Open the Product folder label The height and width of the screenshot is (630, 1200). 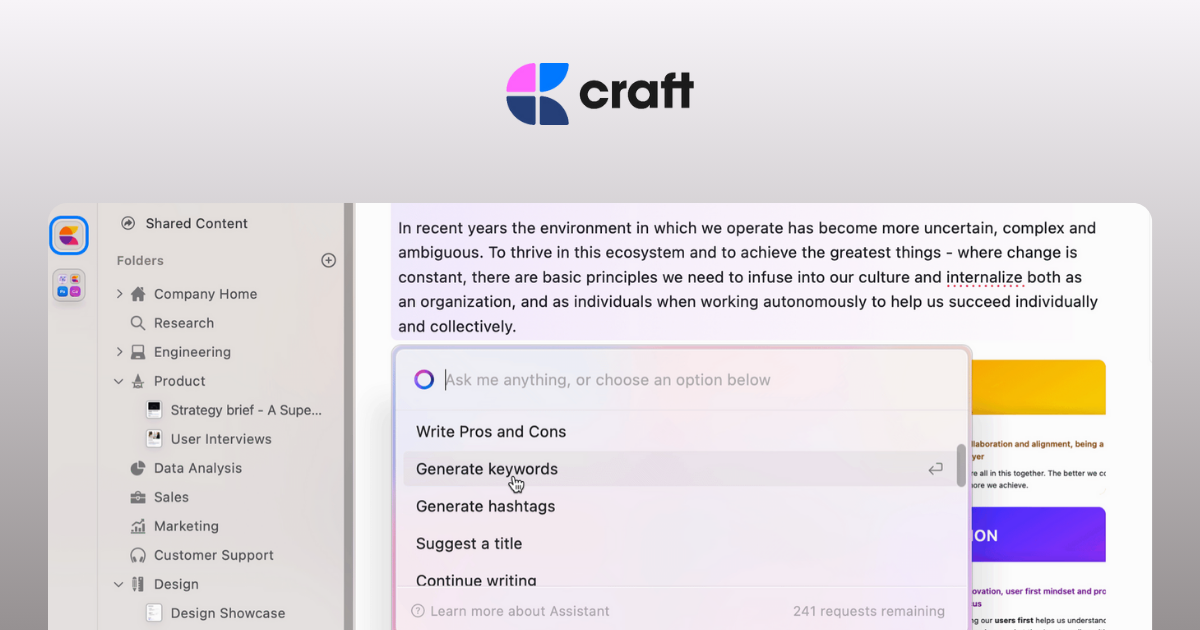(x=180, y=381)
